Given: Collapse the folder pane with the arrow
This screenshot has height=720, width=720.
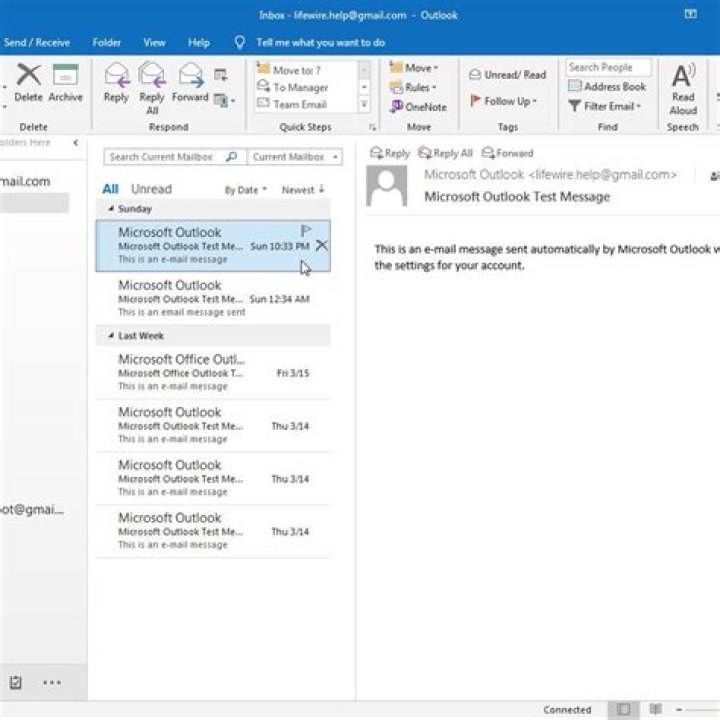Looking at the screenshot, I should click(x=76, y=143).
